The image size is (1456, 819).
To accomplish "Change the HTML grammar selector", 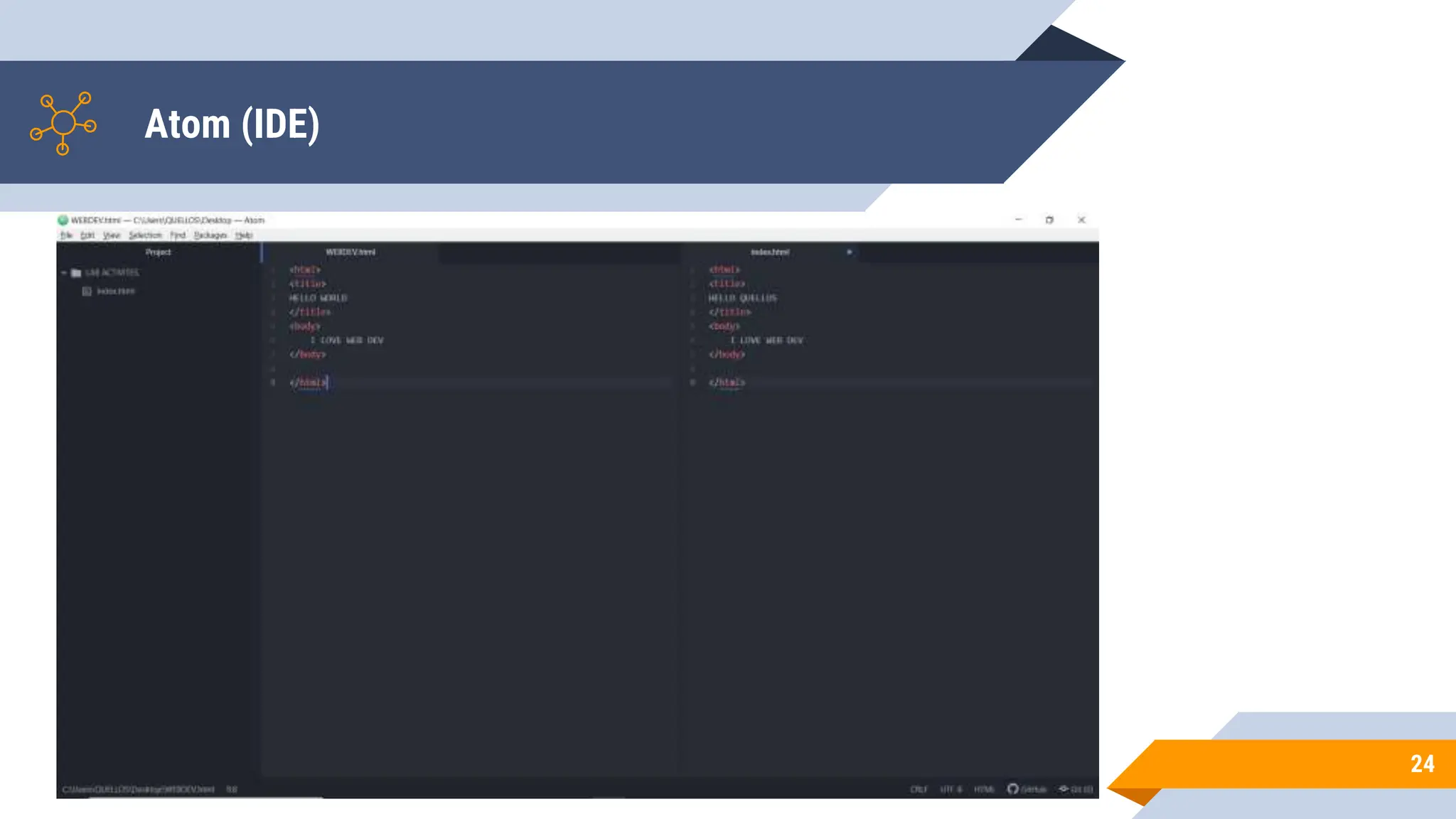I will coord(983,789).
